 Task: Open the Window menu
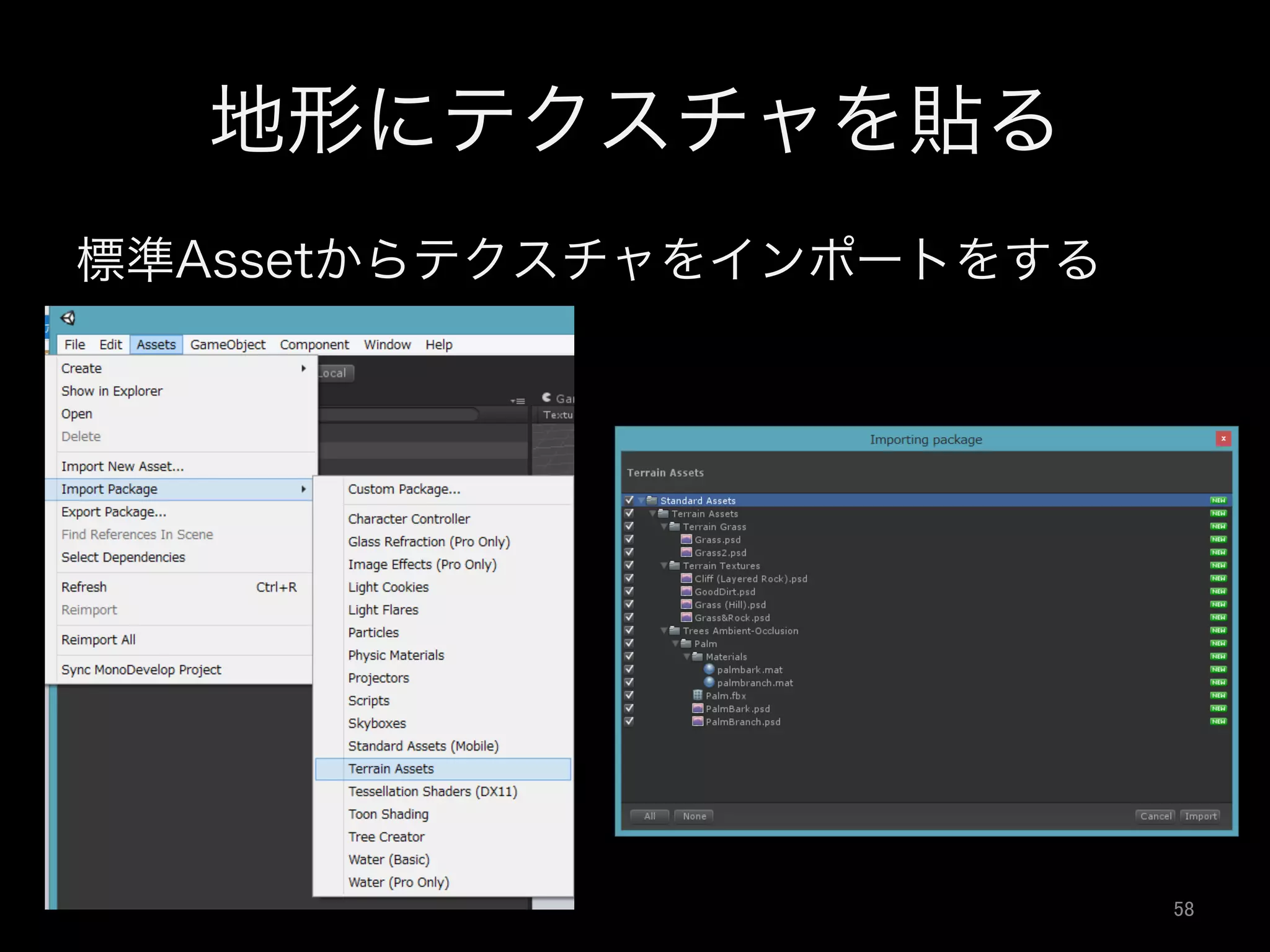click(387, 345)
